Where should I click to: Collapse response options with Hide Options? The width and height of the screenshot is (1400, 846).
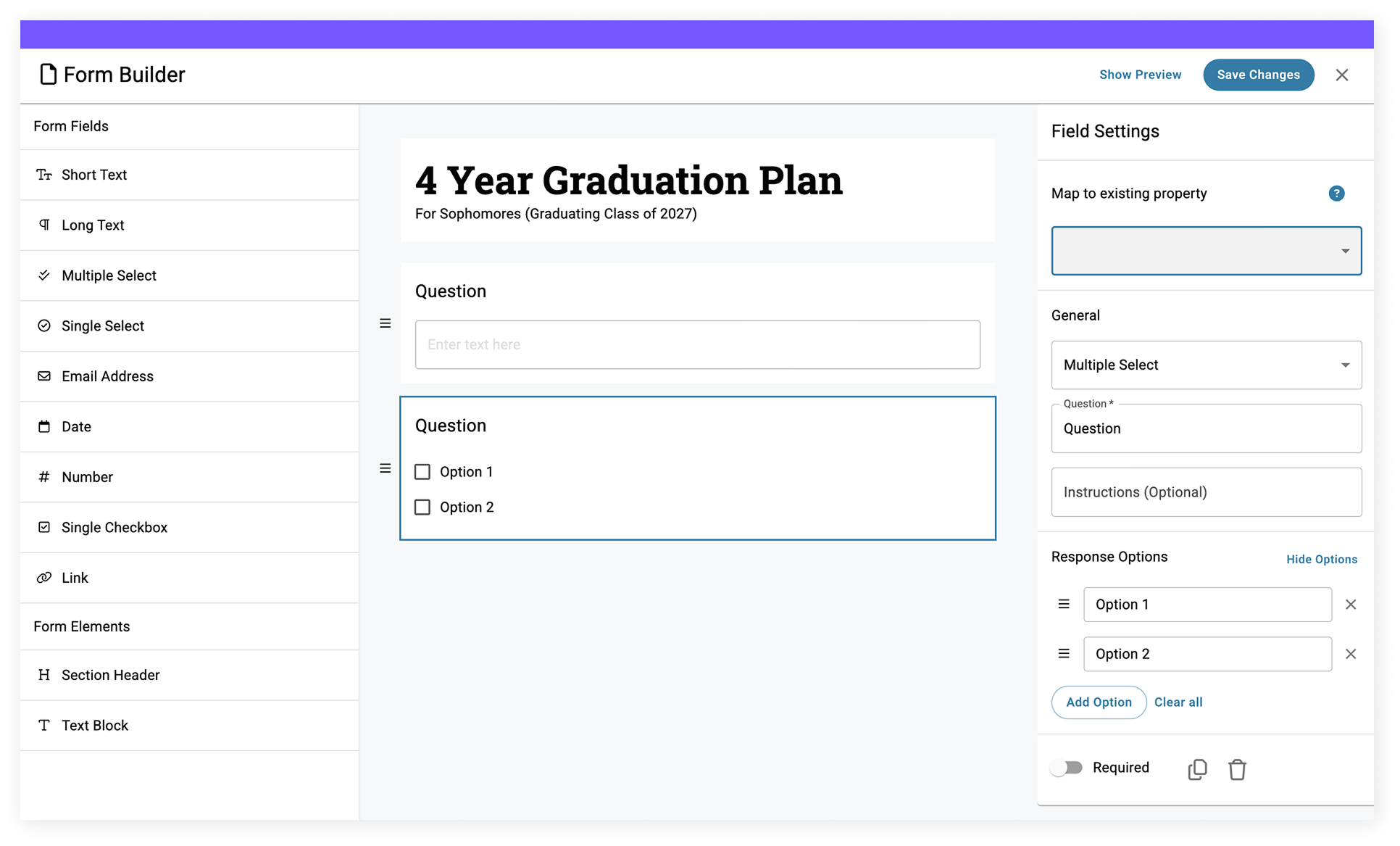point(1322,559)
